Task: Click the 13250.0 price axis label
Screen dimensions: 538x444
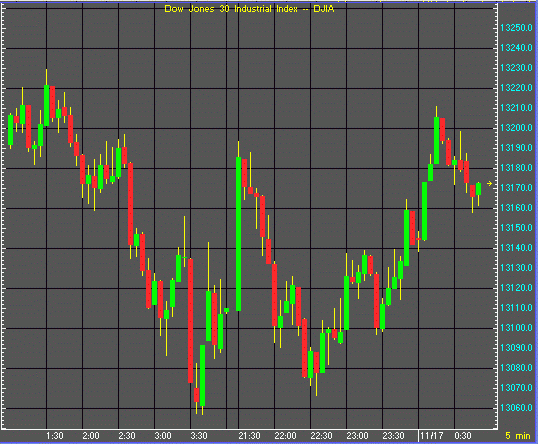Action: [516, 28]
